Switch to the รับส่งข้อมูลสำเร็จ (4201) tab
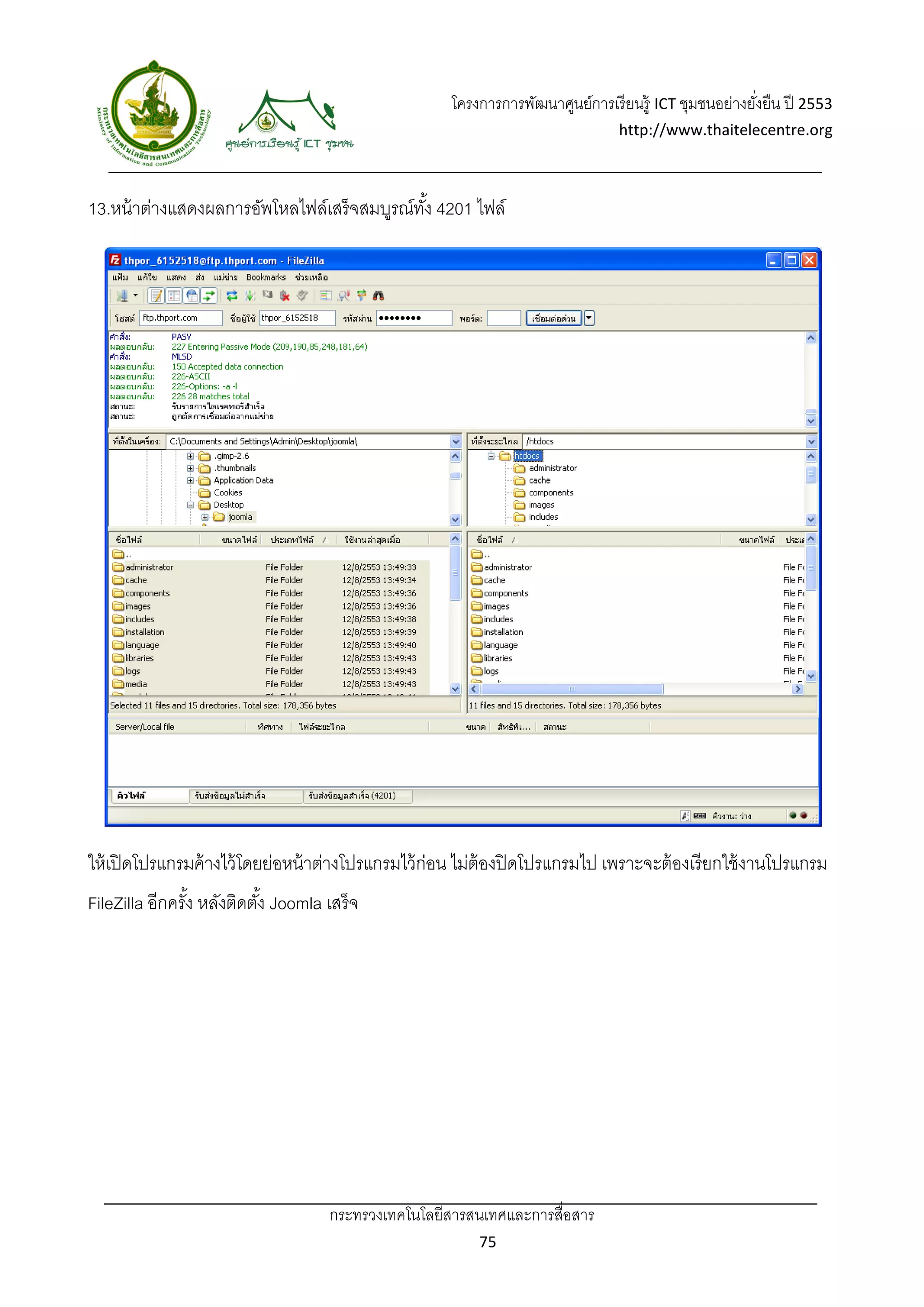The image size is (924, 1307). tap(357, 796)
